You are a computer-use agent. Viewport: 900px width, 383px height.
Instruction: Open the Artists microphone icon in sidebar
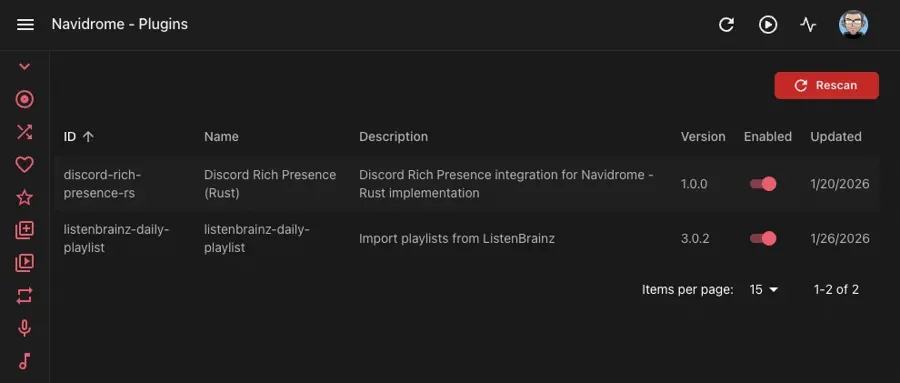click(x=24, y=328)
